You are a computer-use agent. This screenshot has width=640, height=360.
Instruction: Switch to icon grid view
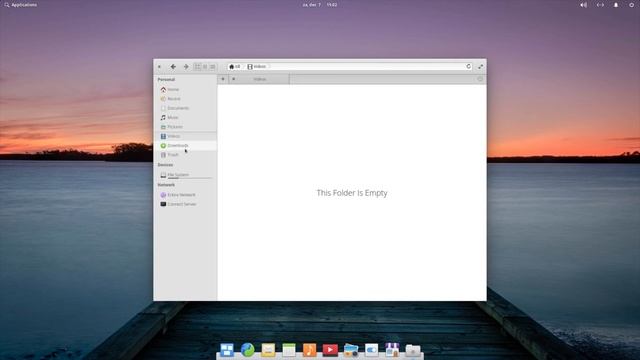(x=198, y=67)
